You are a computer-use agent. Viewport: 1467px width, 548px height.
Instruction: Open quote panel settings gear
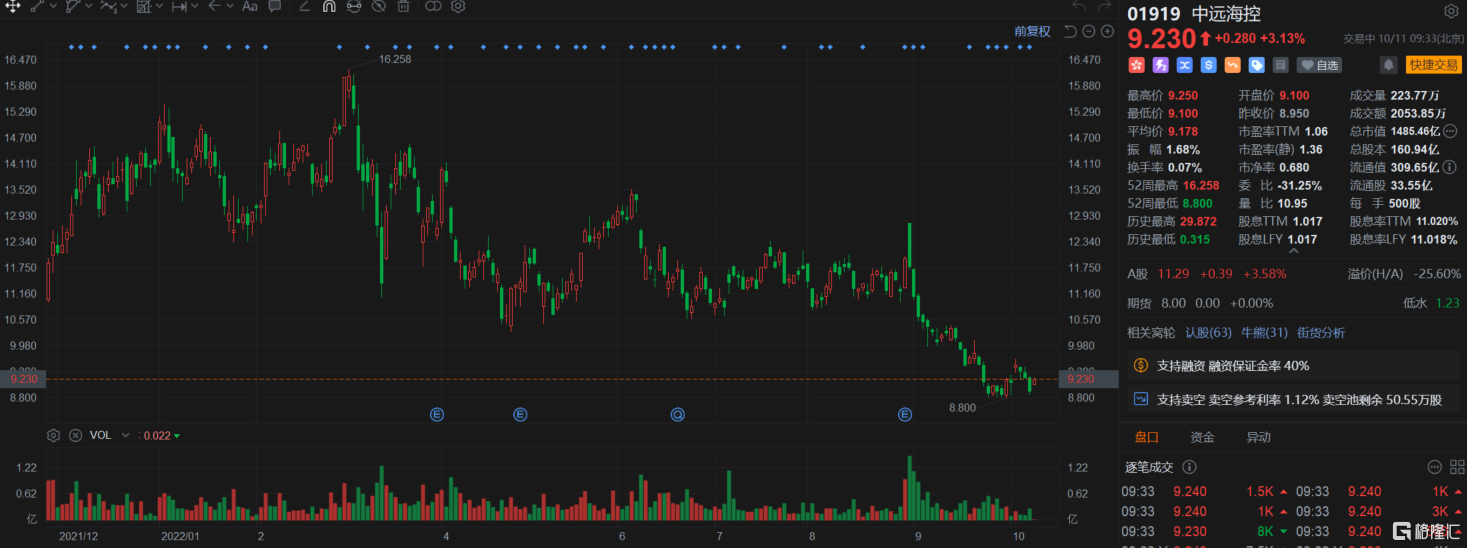tap(1451, 12)
